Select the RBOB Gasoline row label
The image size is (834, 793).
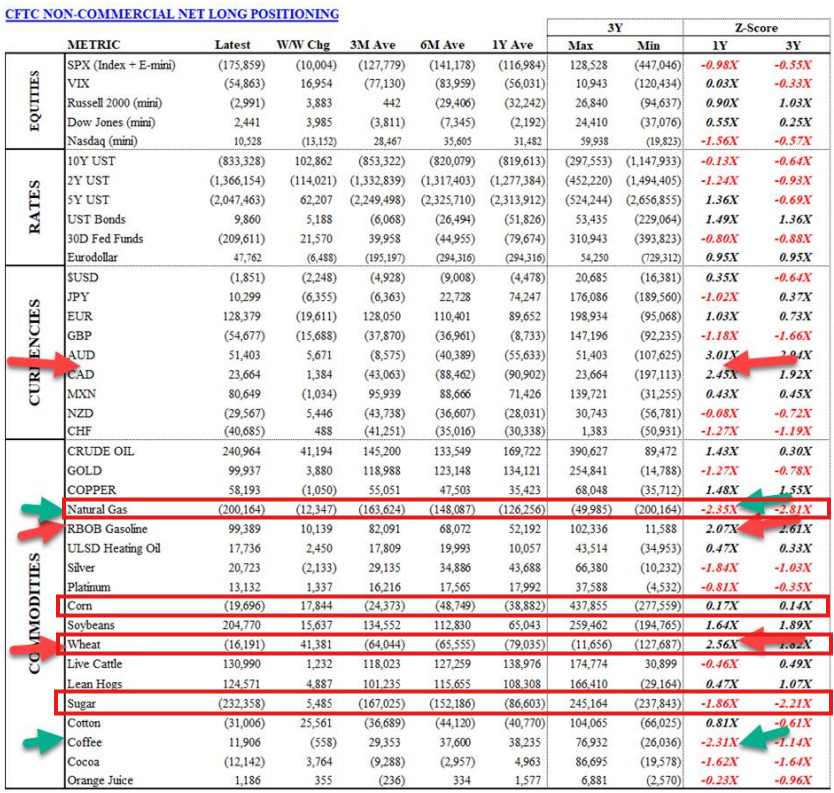tap(107, 529)
